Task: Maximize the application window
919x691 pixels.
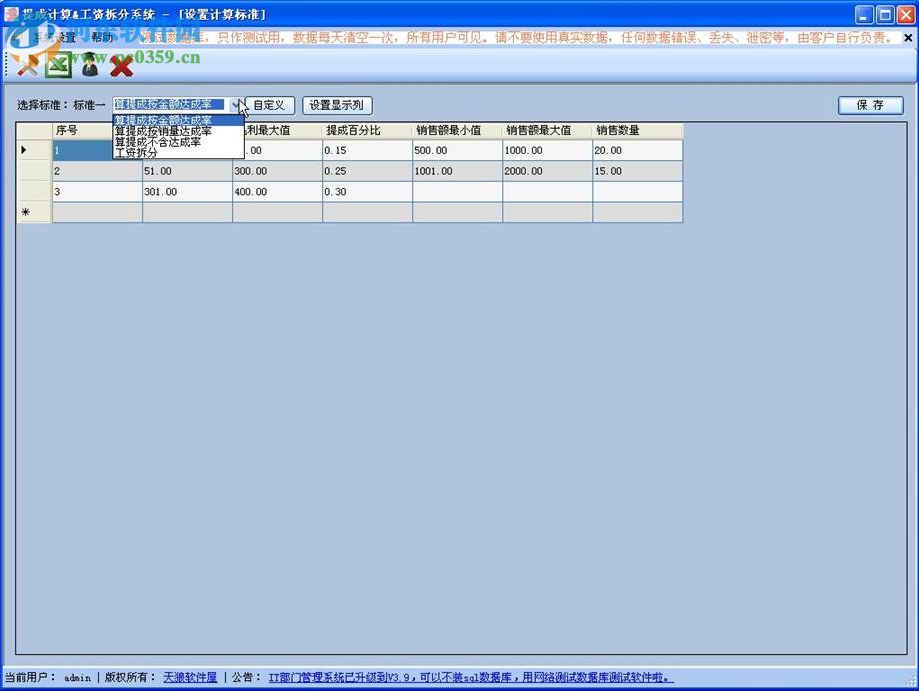Action: [x=885, y=14]
